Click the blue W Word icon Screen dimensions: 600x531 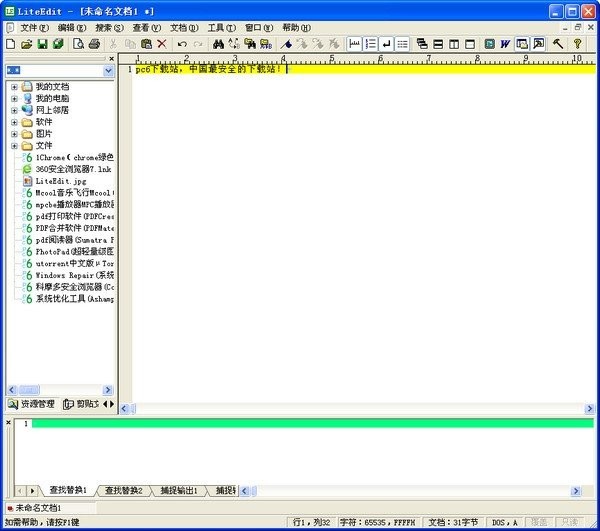click(x=505, y=44)
